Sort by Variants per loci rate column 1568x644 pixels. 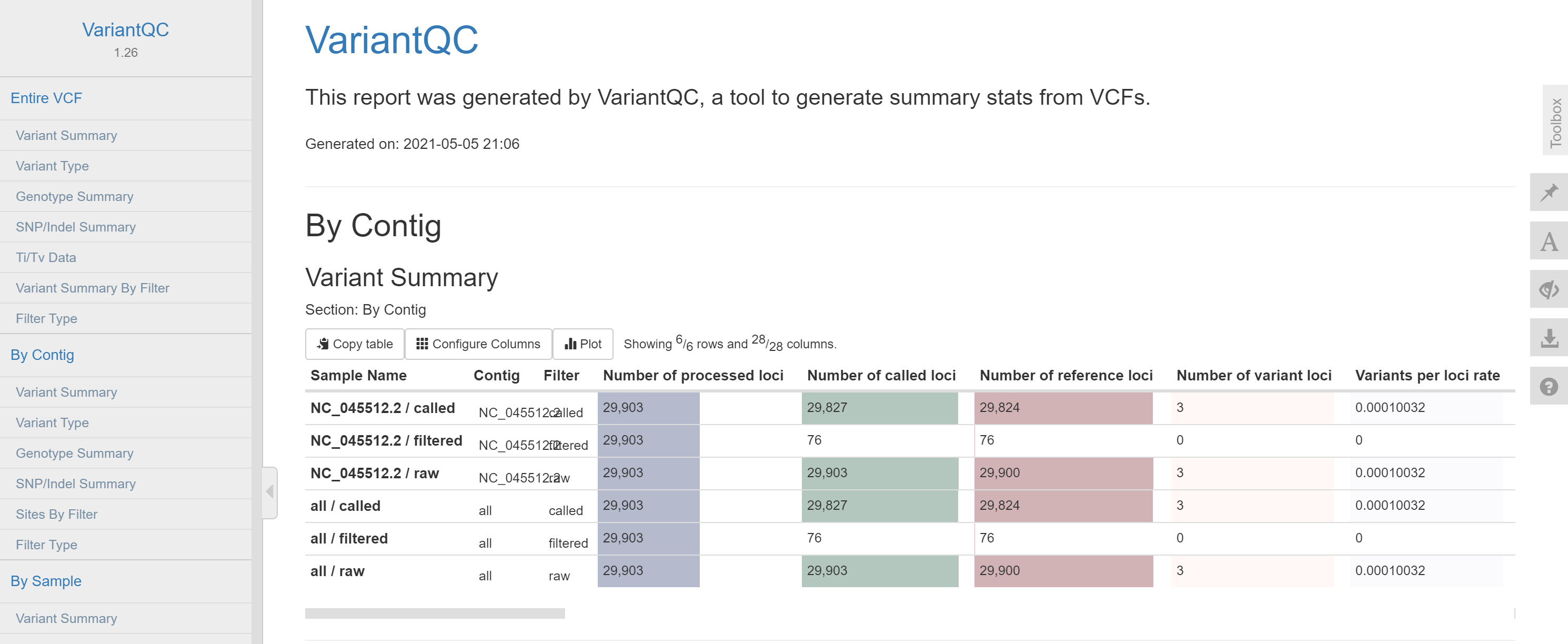1427,376
